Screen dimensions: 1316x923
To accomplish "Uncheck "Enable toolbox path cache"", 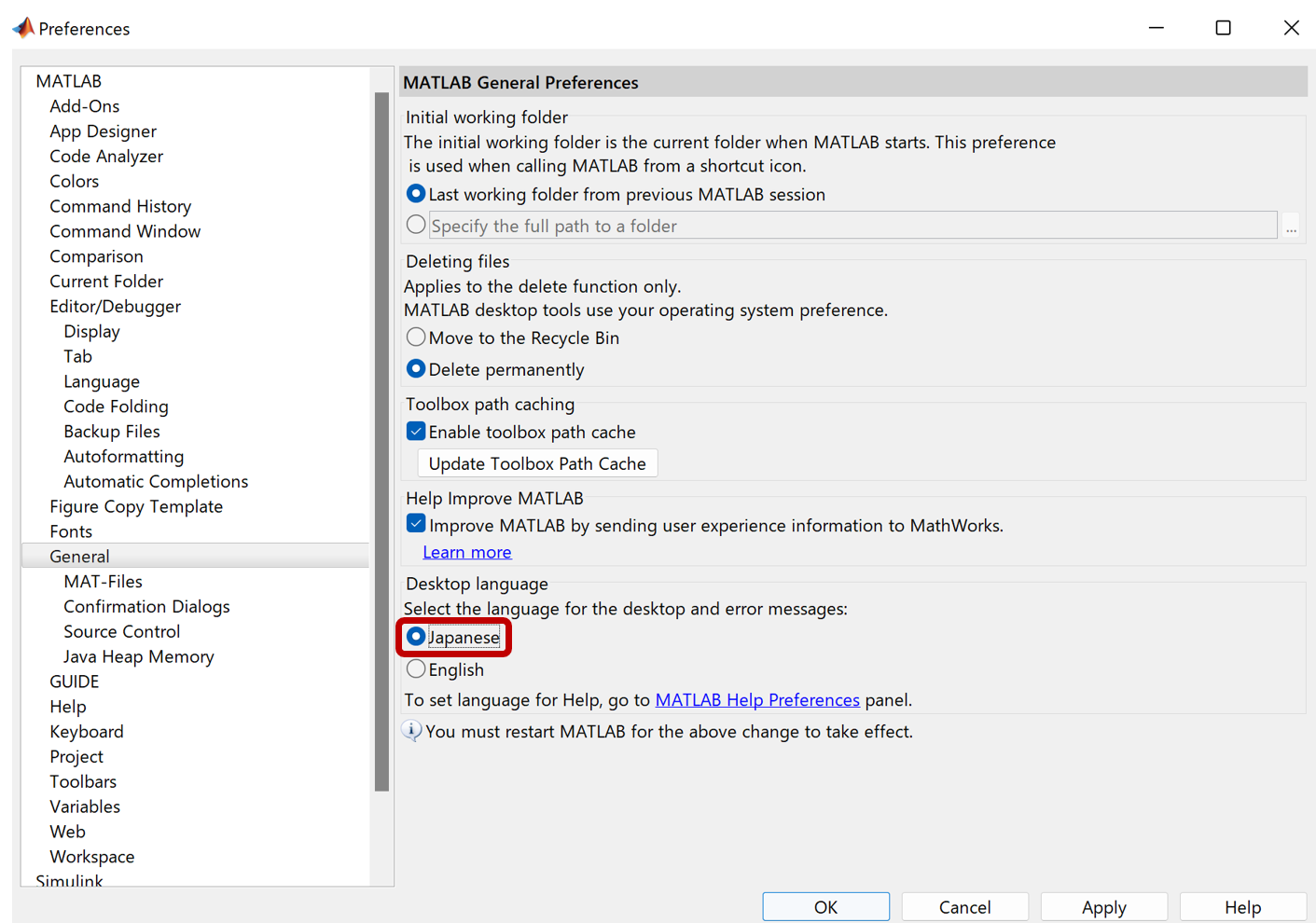I will point(416,431).
